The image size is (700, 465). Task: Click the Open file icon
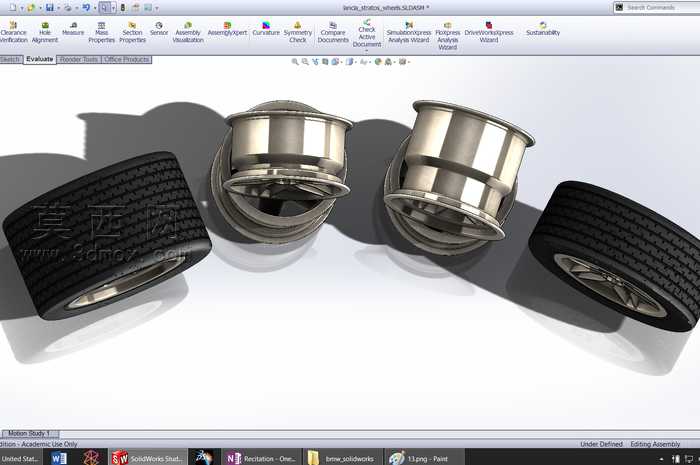(31, 8)
